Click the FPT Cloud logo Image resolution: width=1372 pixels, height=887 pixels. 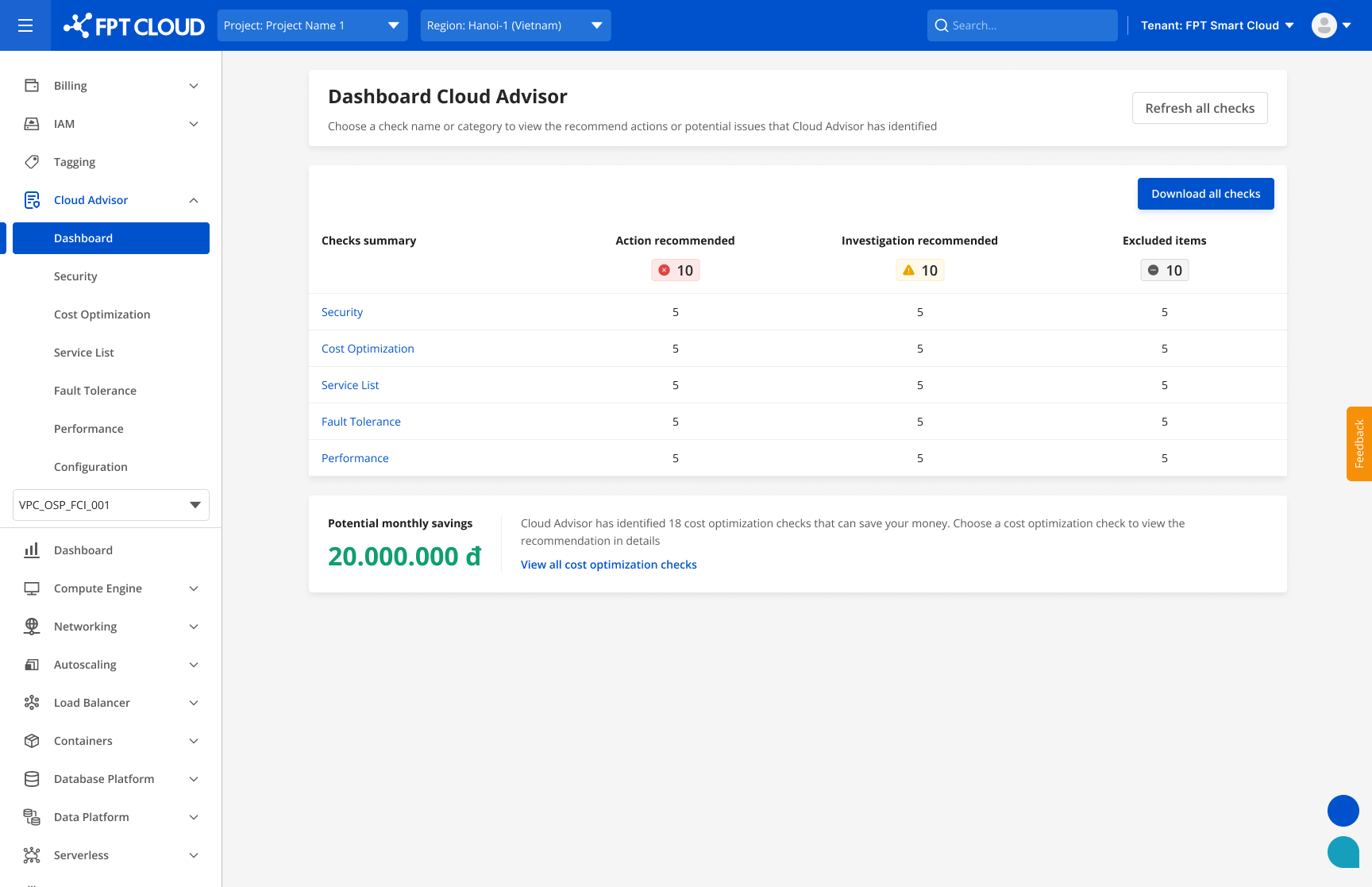(x=134, y=25)
